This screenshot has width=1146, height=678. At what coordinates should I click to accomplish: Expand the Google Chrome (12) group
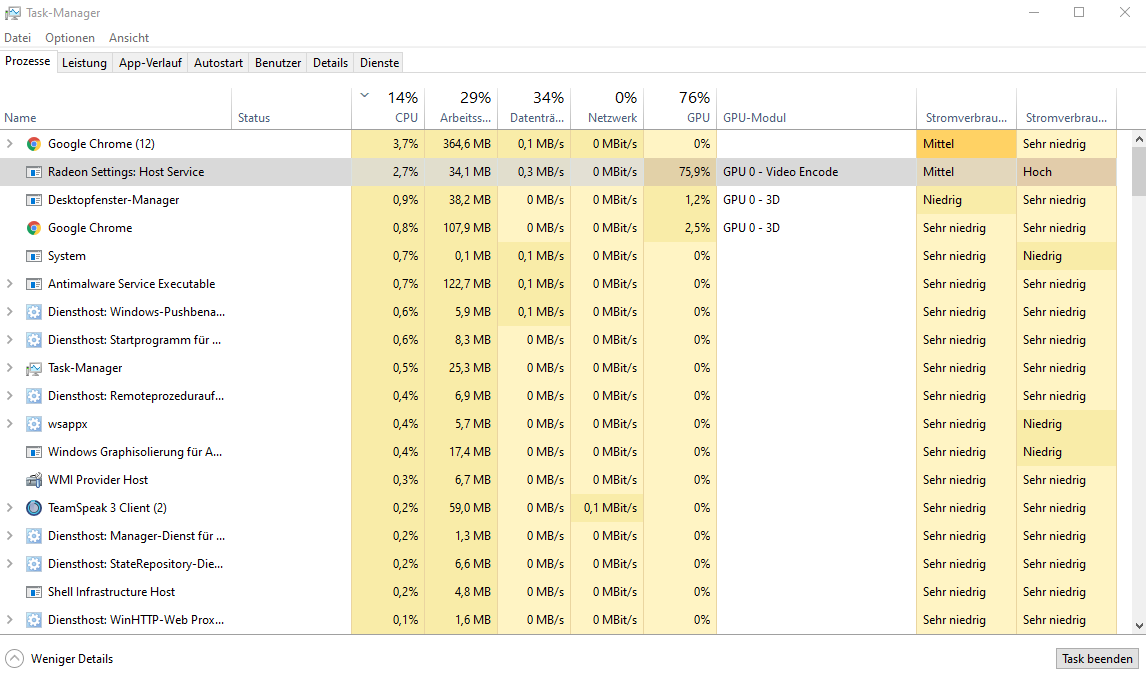10,144
